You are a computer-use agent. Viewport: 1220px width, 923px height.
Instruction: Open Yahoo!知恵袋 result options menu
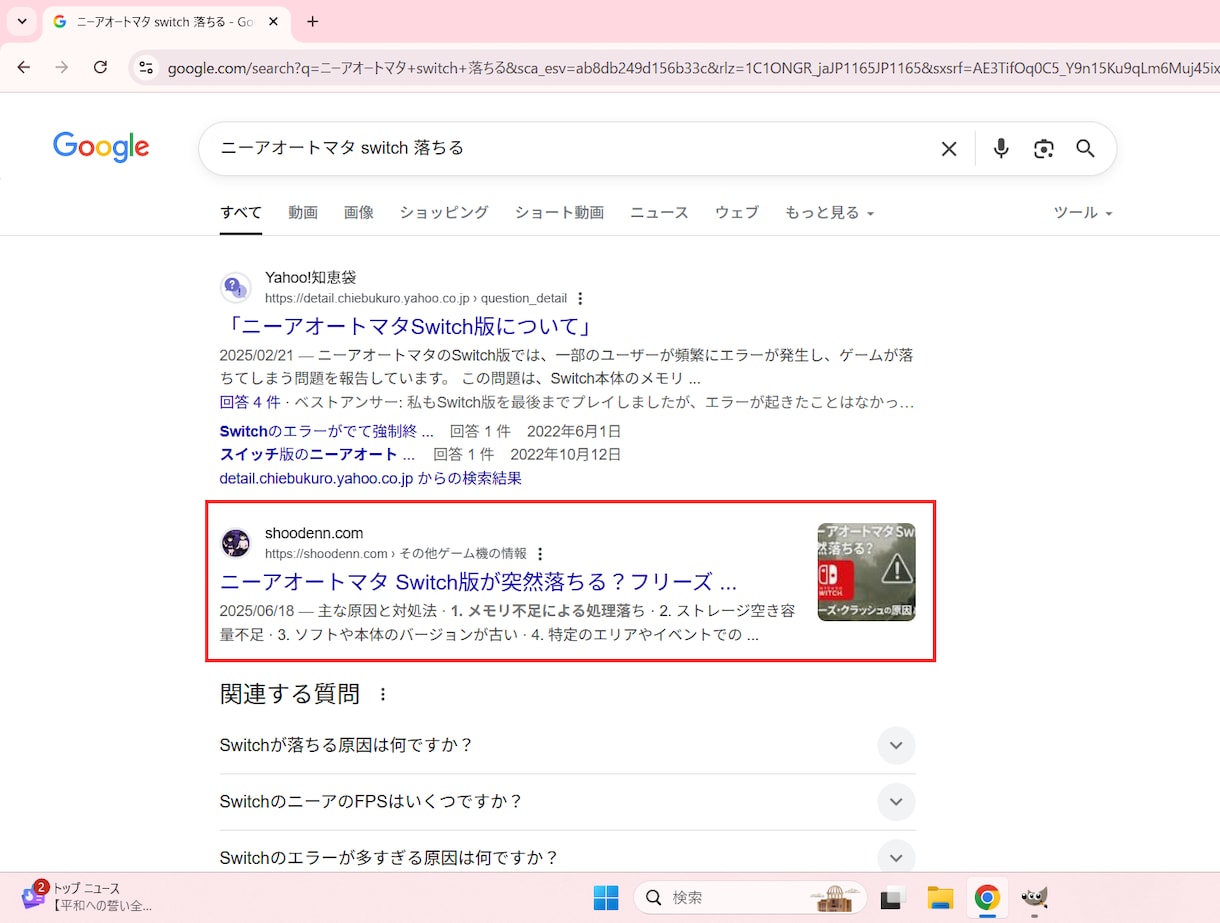point(580,298)
